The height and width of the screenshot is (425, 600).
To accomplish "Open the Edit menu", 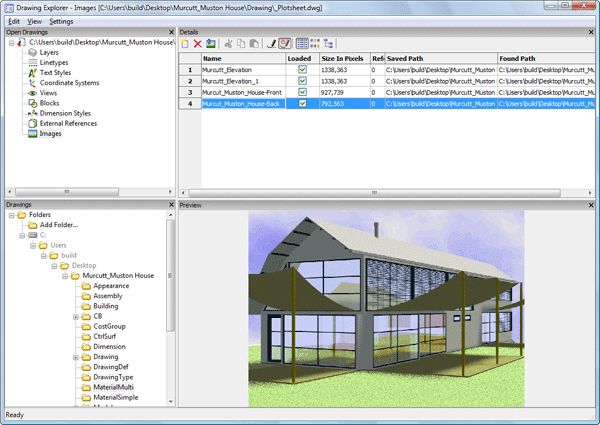I will pyautogui.click(x=14, y=21).
